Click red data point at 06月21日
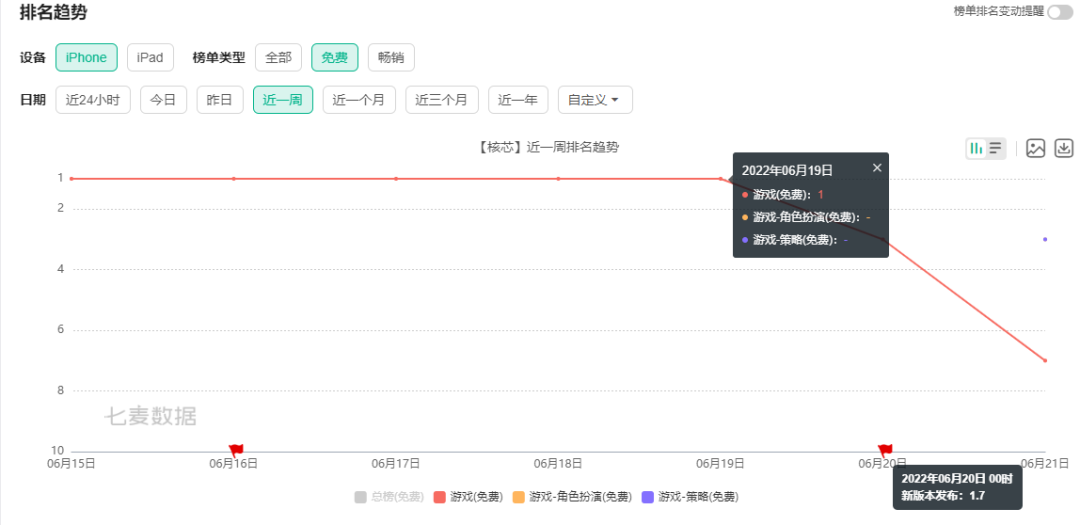1080x525 pixels. click(1045, 360)
